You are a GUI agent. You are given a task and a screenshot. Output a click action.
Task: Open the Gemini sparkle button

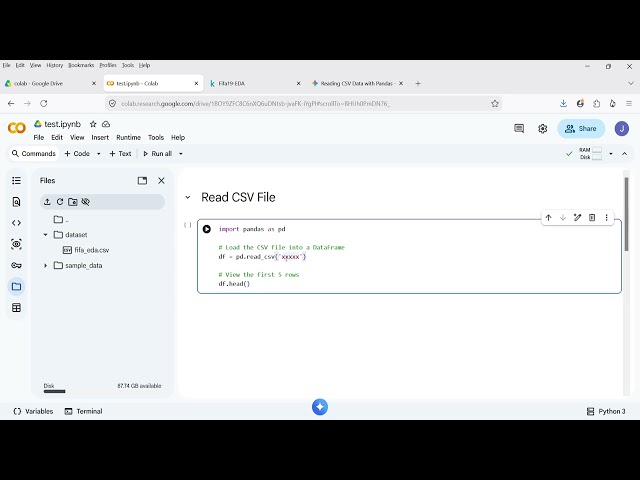[x=320, y=407]
